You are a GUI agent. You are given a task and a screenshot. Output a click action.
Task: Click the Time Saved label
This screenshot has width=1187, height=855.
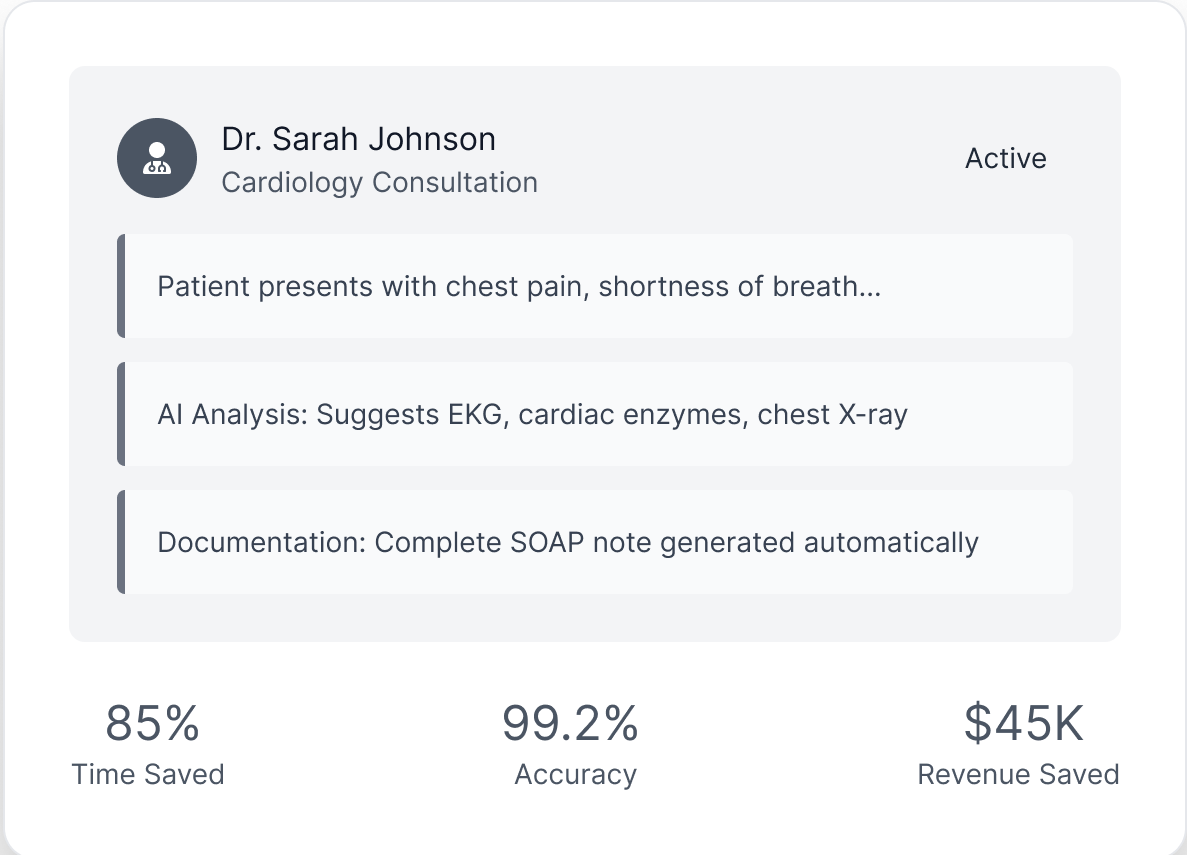(x=148, y=775)
